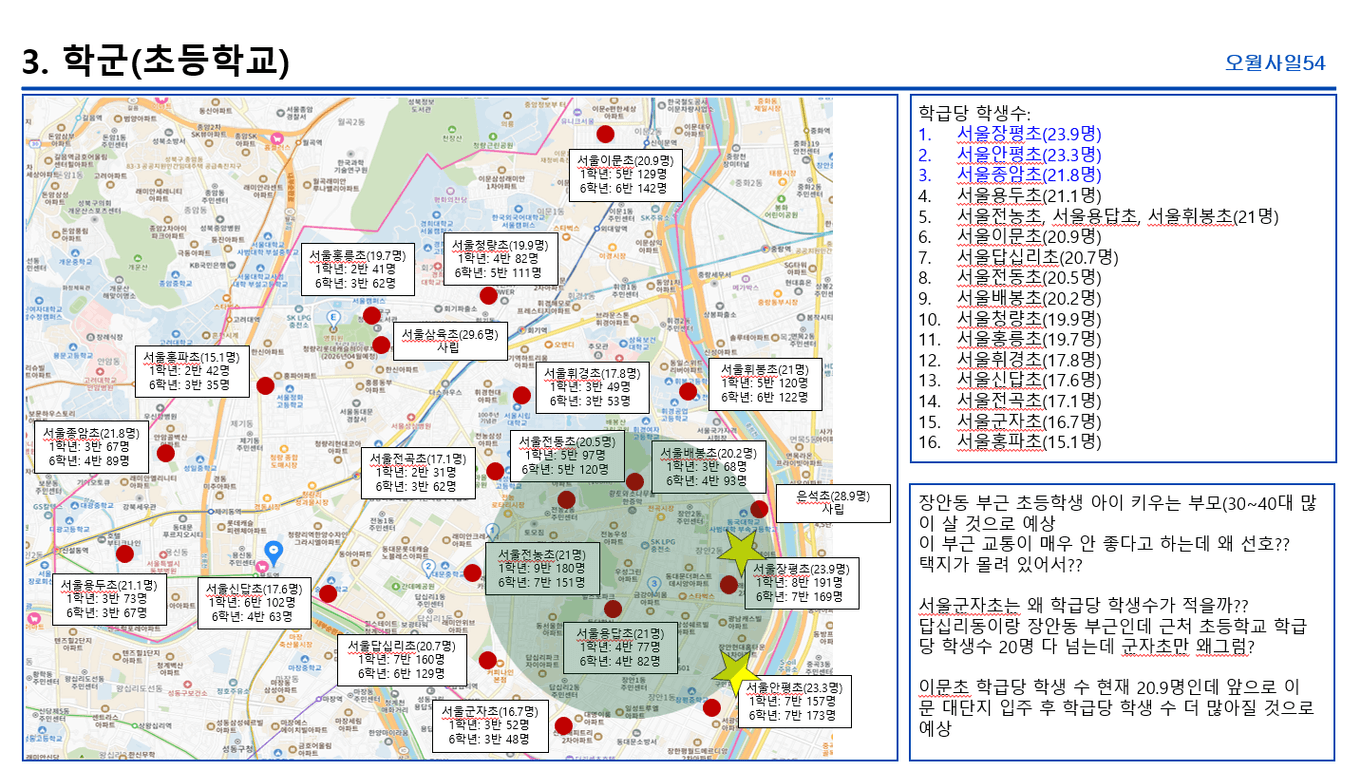1361x766 pixels.
Task: Select the 서울삼육초(29.6명) 사립 label
Action: pyautogui.click(x=449, y=341)
